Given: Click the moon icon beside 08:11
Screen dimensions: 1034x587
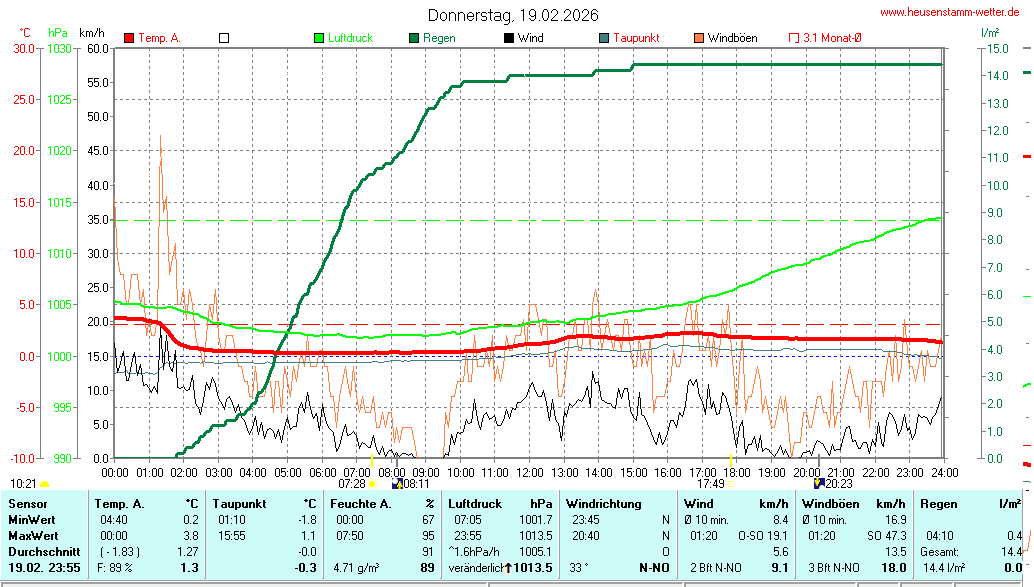Looking at the screenshot, I should (x=397, y=484).
